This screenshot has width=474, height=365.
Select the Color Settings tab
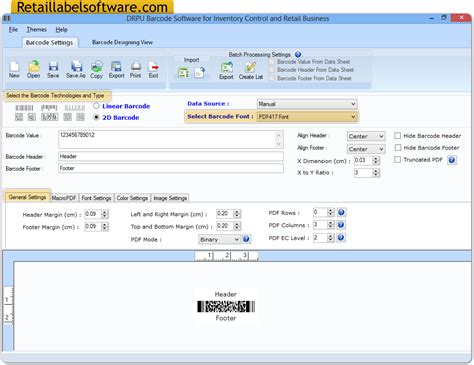132,198
